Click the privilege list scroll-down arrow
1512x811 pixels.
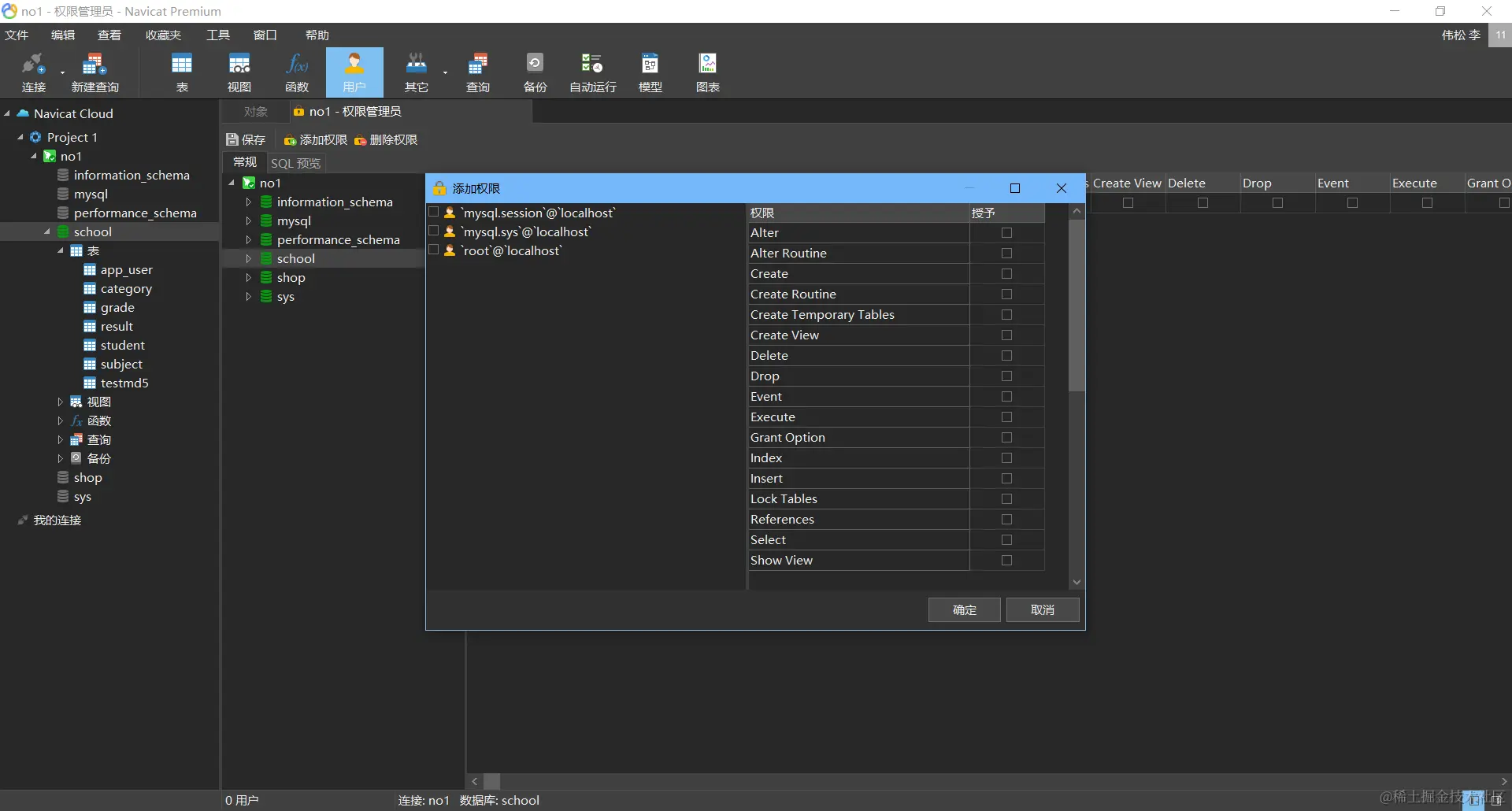(1077, 582)
